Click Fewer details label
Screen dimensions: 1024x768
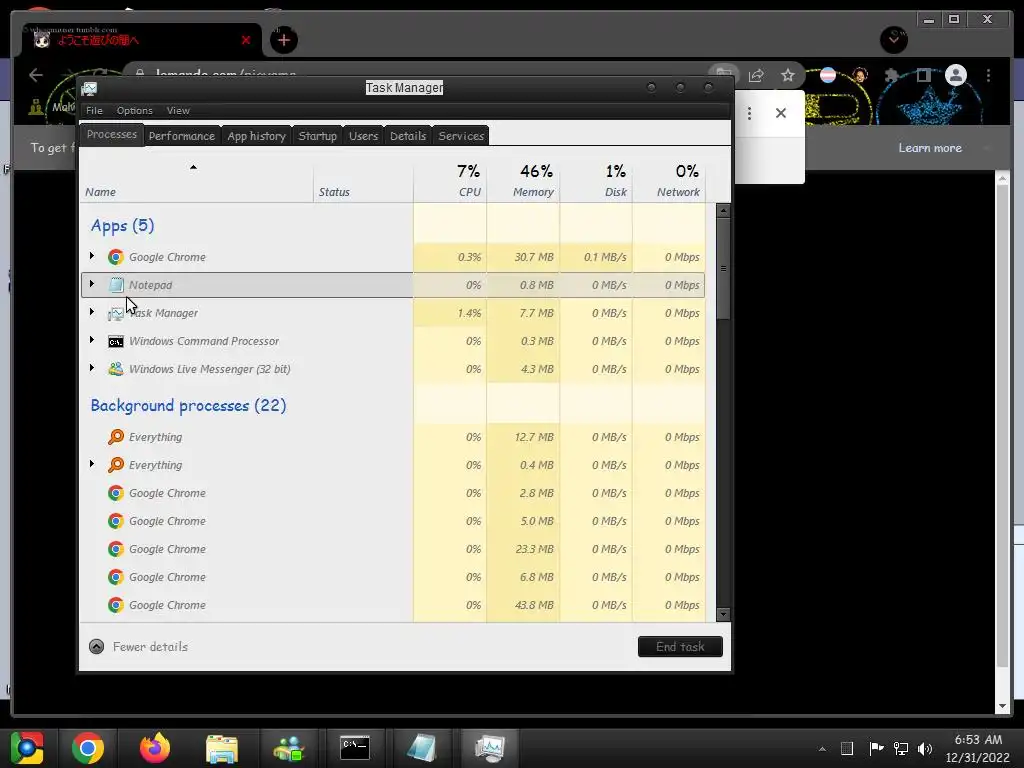[150, 647]
